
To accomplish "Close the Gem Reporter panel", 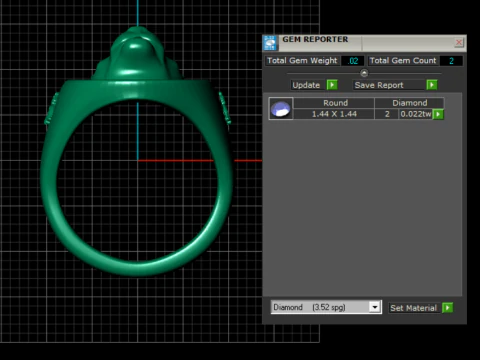I will (x=459, y=42).
